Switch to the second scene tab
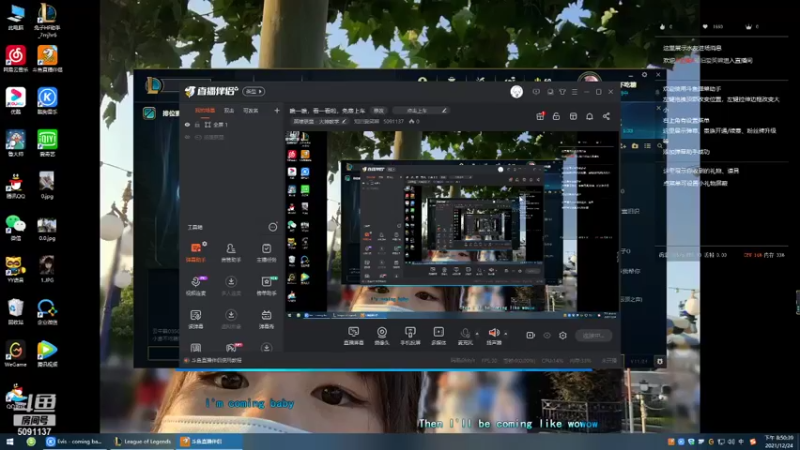Viewport: 800px width, 450px height. [x=229, y=110]
